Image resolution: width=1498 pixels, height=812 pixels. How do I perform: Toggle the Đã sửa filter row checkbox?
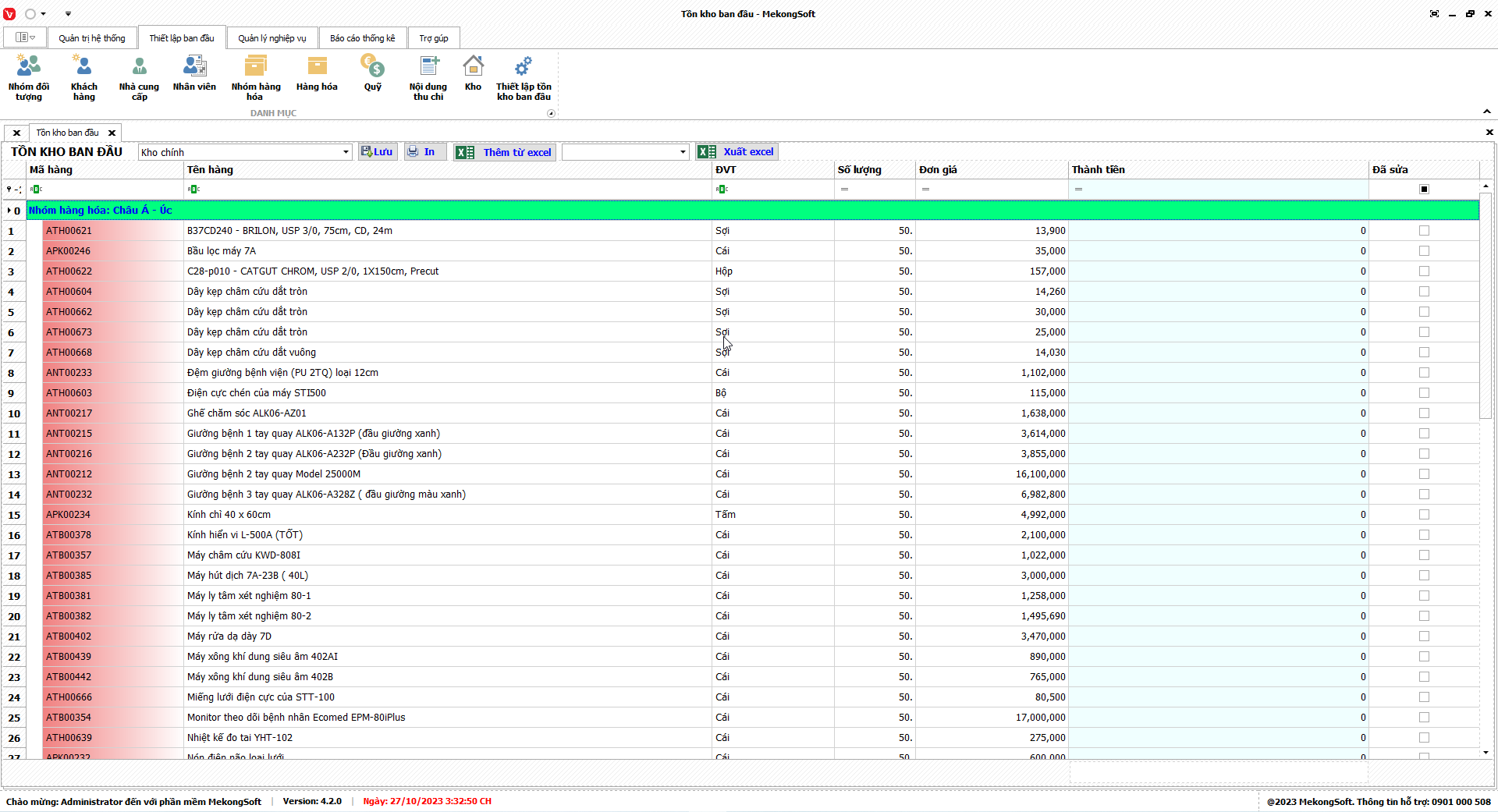coord(1424,190)
